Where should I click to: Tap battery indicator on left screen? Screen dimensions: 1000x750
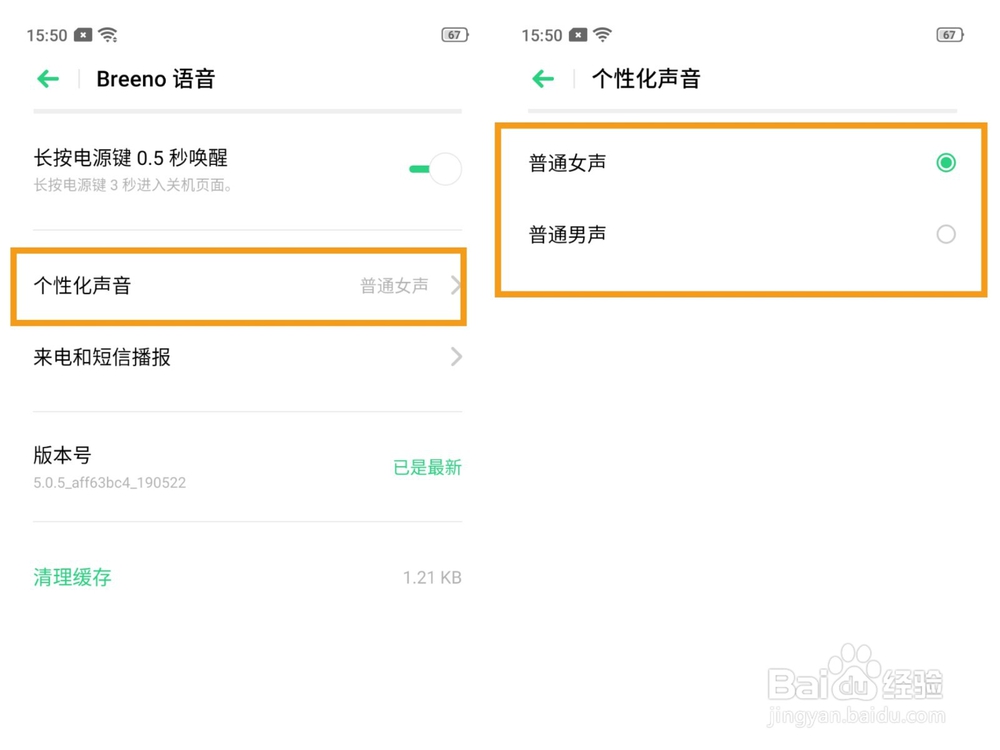click(x=455, y=35)
